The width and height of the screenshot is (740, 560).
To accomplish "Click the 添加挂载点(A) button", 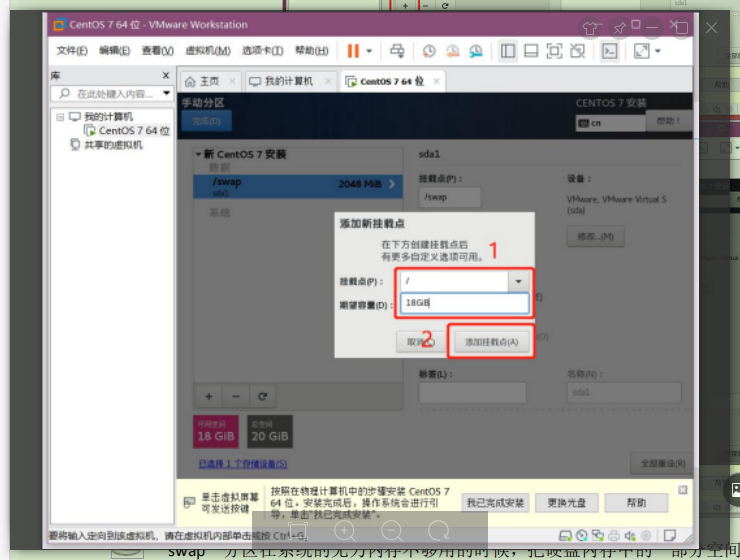I will [491, 342].
